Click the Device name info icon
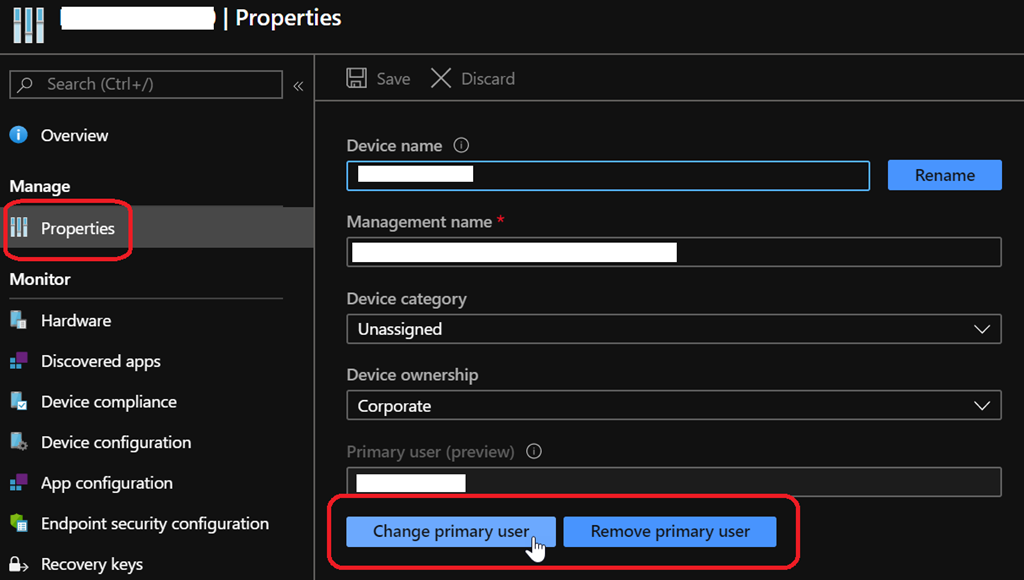The image size is (1024, 580). (x=461, y=145)
